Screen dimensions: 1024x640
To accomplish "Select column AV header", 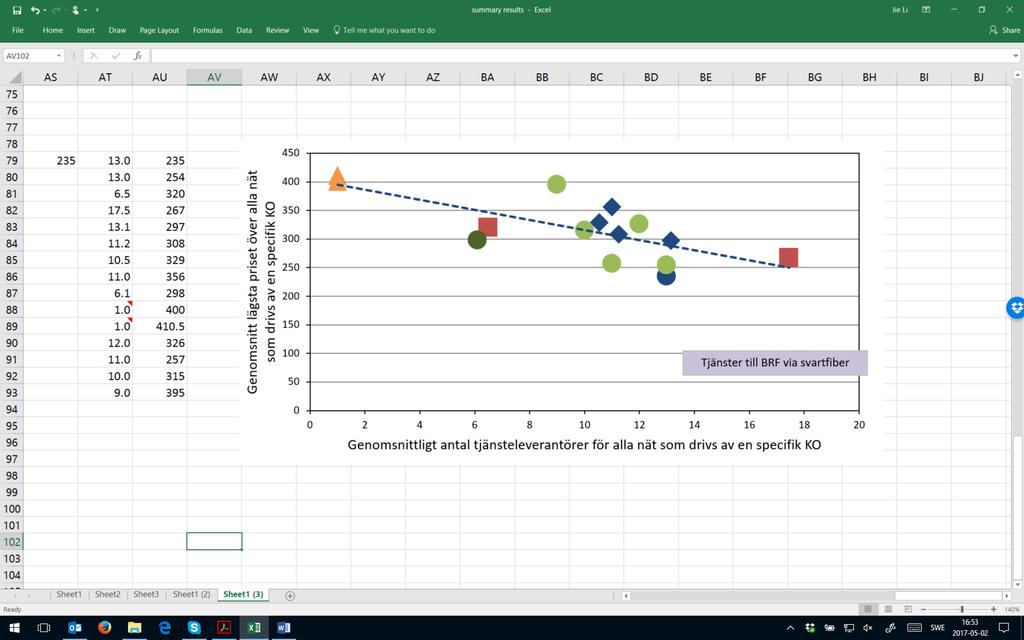I will click(214, 77).
